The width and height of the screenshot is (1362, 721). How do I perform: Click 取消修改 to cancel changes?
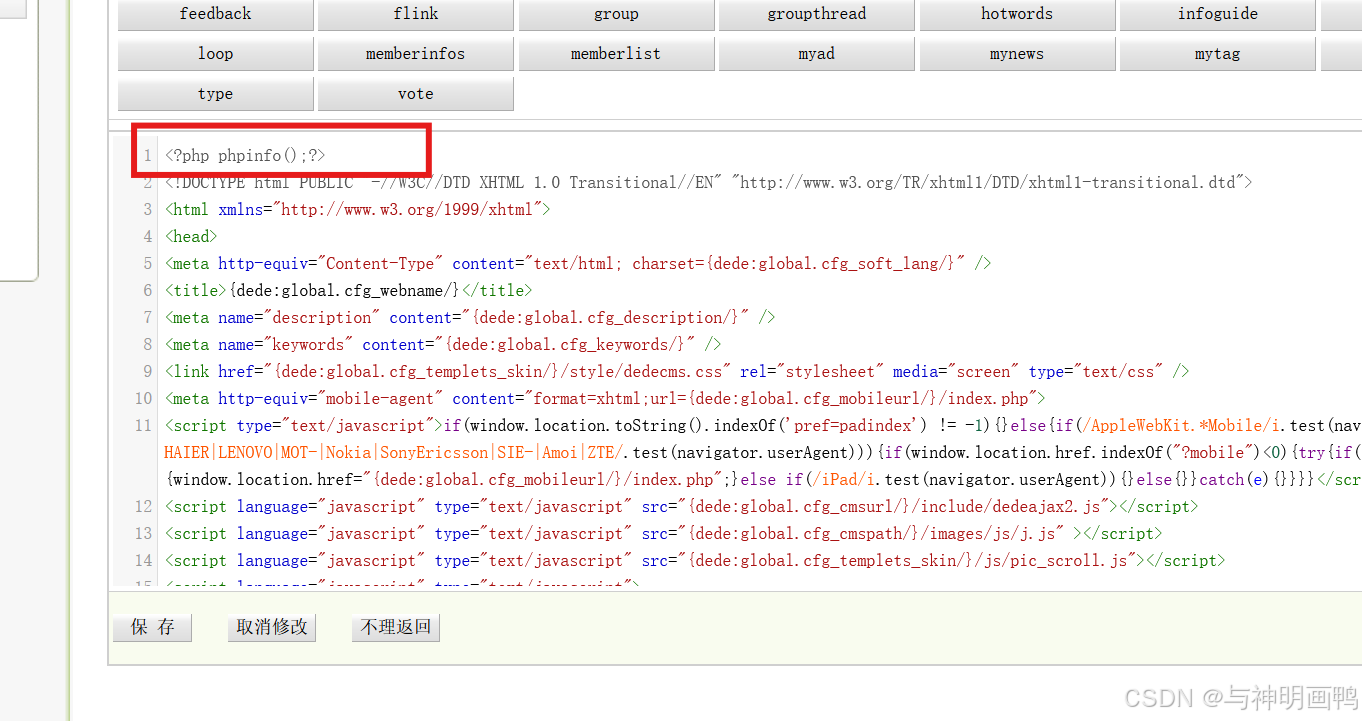[x=272, y=627]
